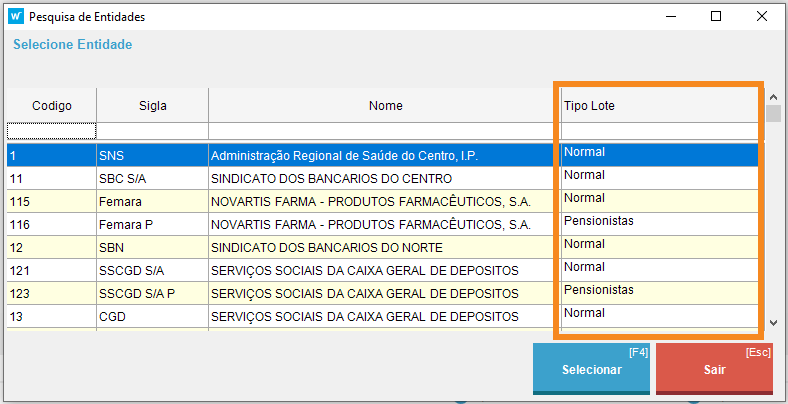Image resolution: width=788 pixels, height=404 pixels.
Task: Sort by Sigla column header
Action: click(x=153, y=105)
